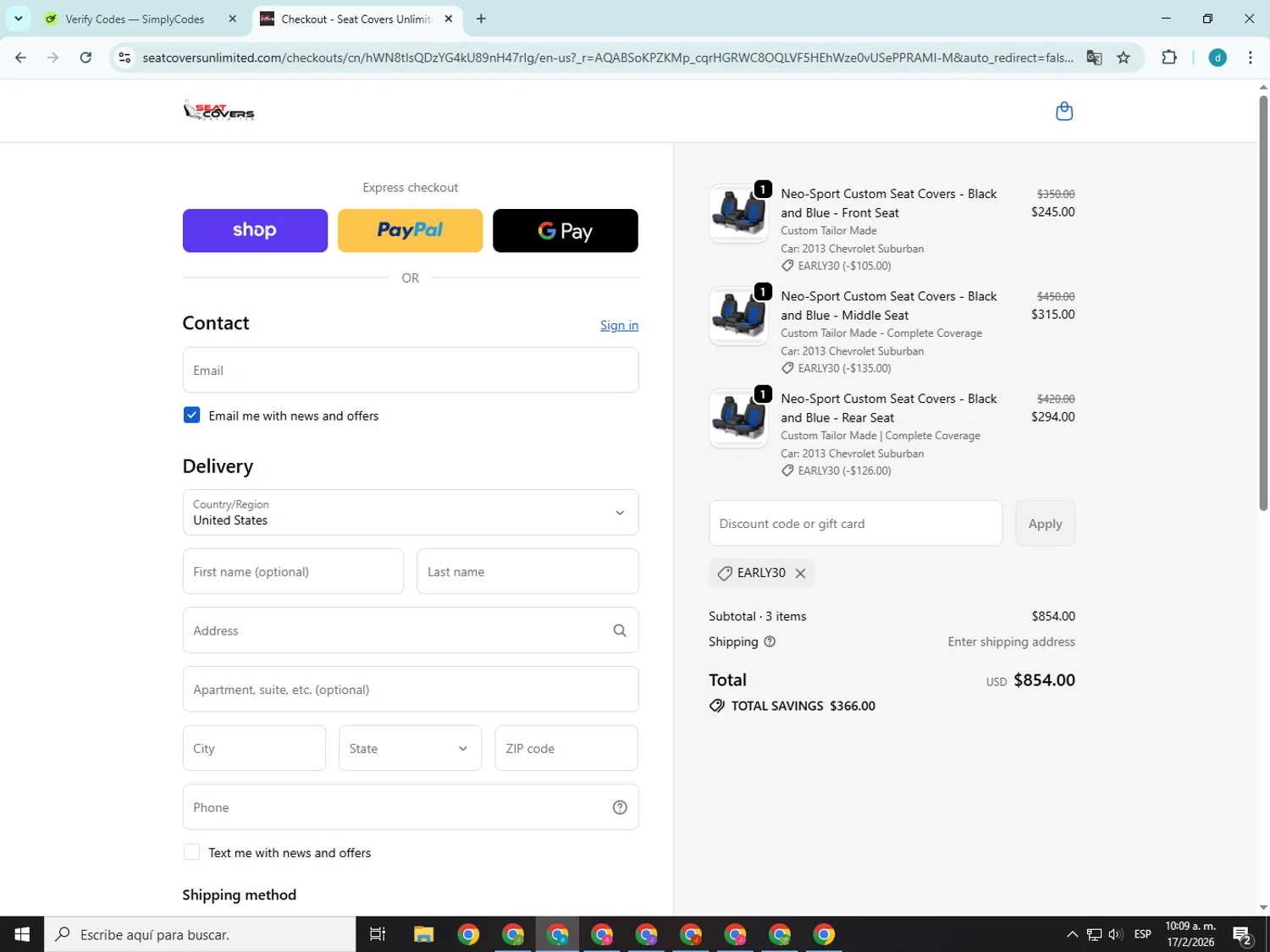Image resolution: width=1270 pixels, height=952 pixels.
Task: Open the notification center icon
Action: tap(1242, 934)
